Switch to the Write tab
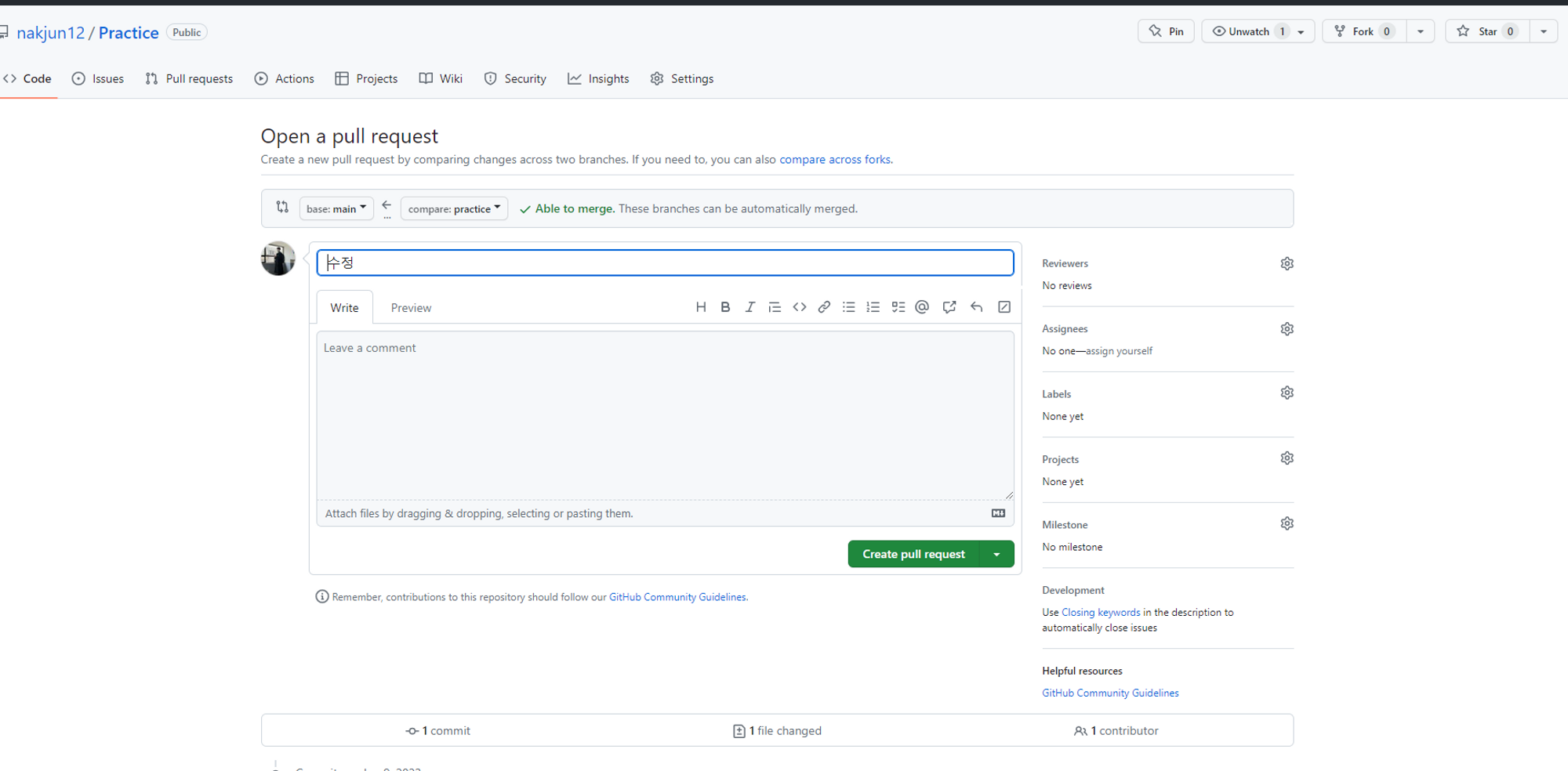 click(x=344, y=307)
